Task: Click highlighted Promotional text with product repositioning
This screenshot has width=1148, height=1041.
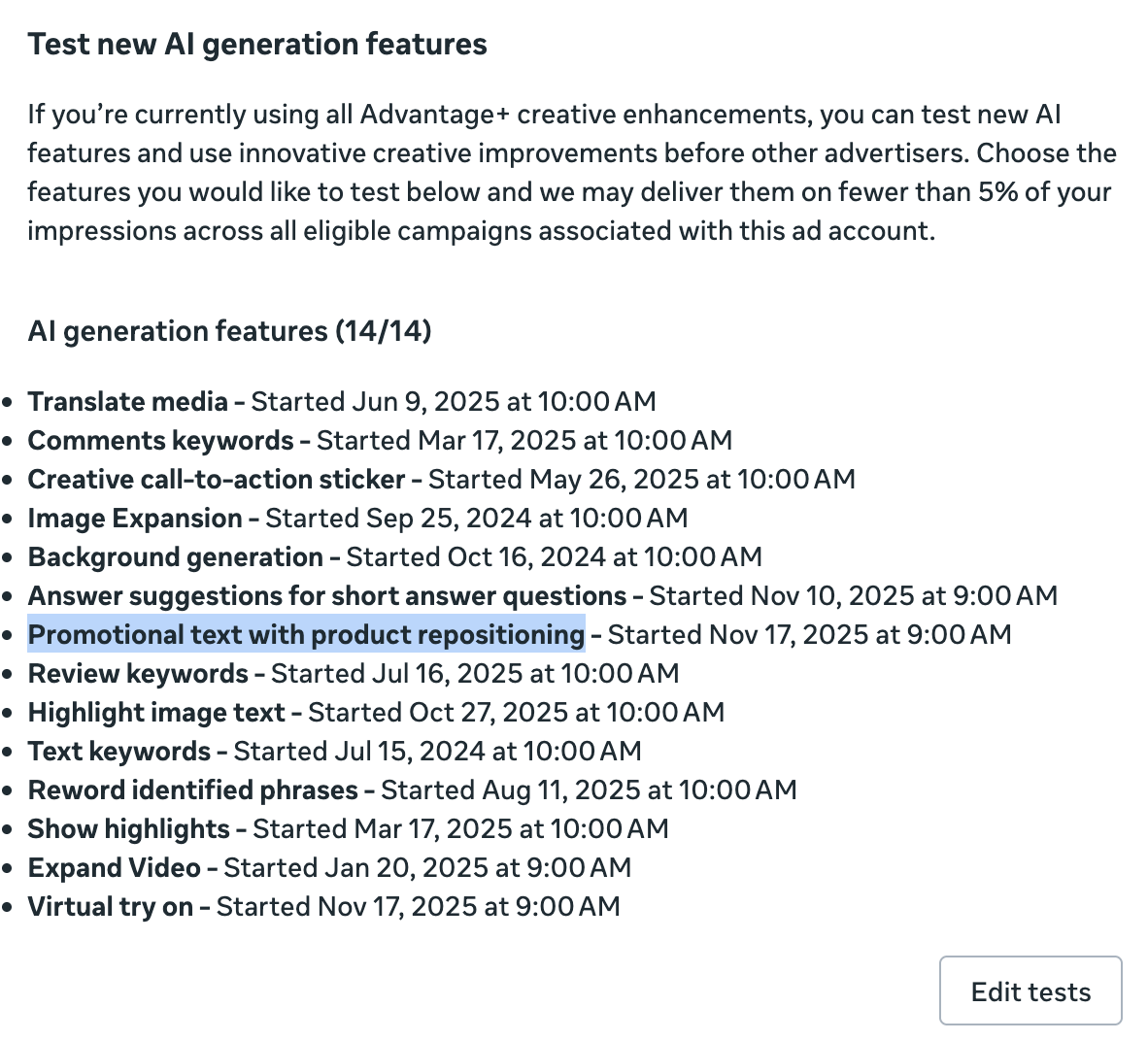Action: coord(306,635)
